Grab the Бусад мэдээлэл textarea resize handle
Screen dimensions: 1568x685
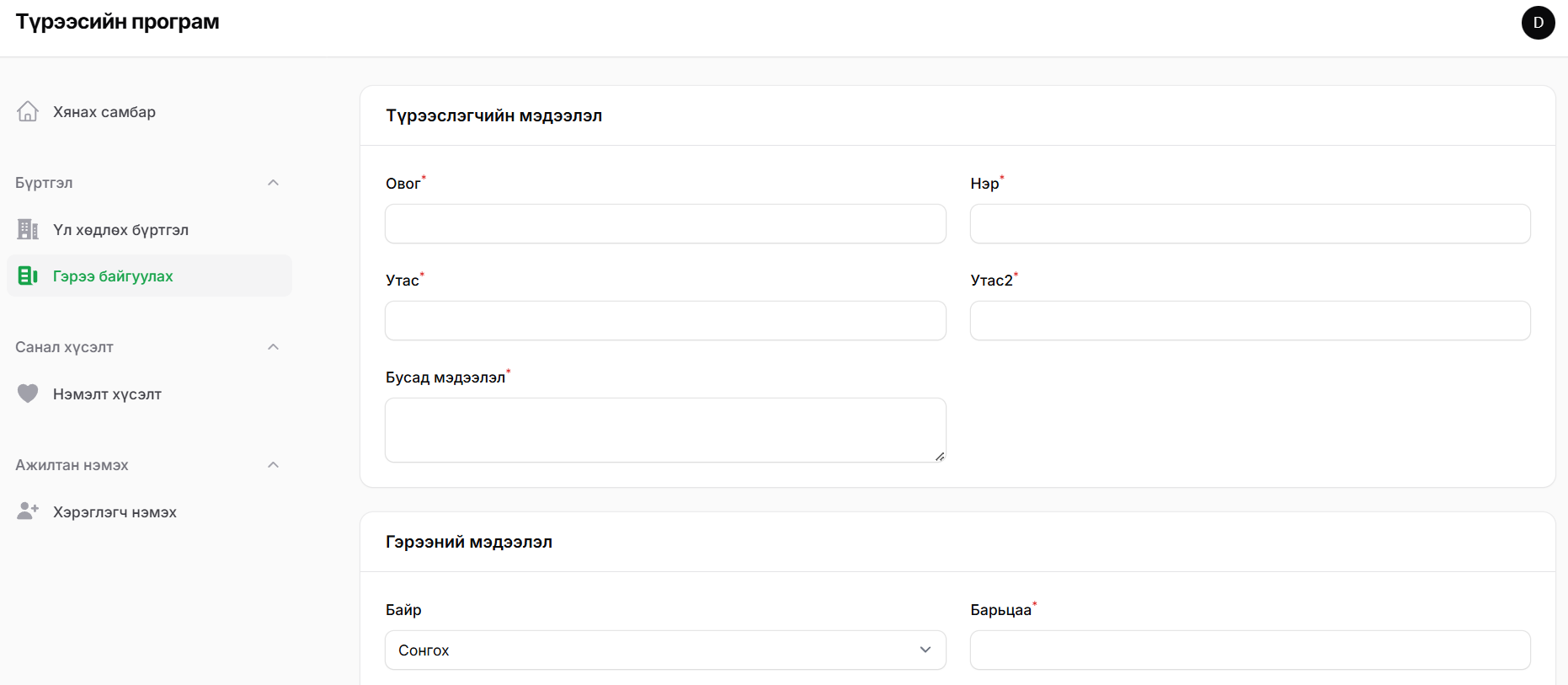pos(939,456)
